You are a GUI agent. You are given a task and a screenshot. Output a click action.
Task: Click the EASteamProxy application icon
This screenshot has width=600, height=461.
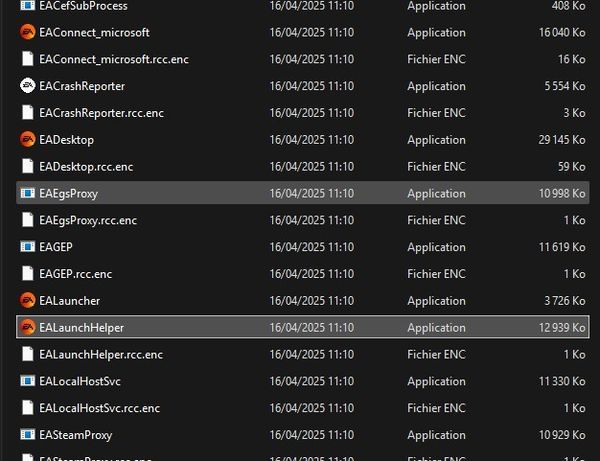[x=28, y=435]
